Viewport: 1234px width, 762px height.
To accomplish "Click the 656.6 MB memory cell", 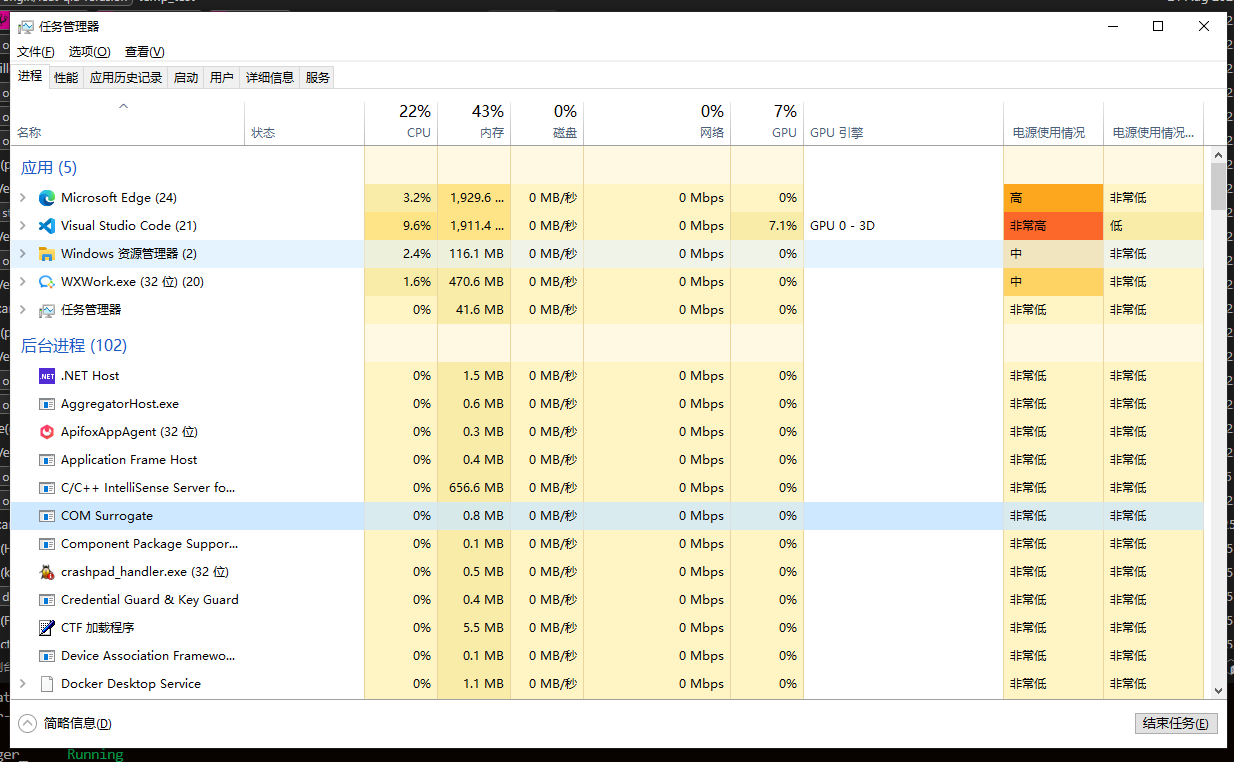I will coord(474,488).
